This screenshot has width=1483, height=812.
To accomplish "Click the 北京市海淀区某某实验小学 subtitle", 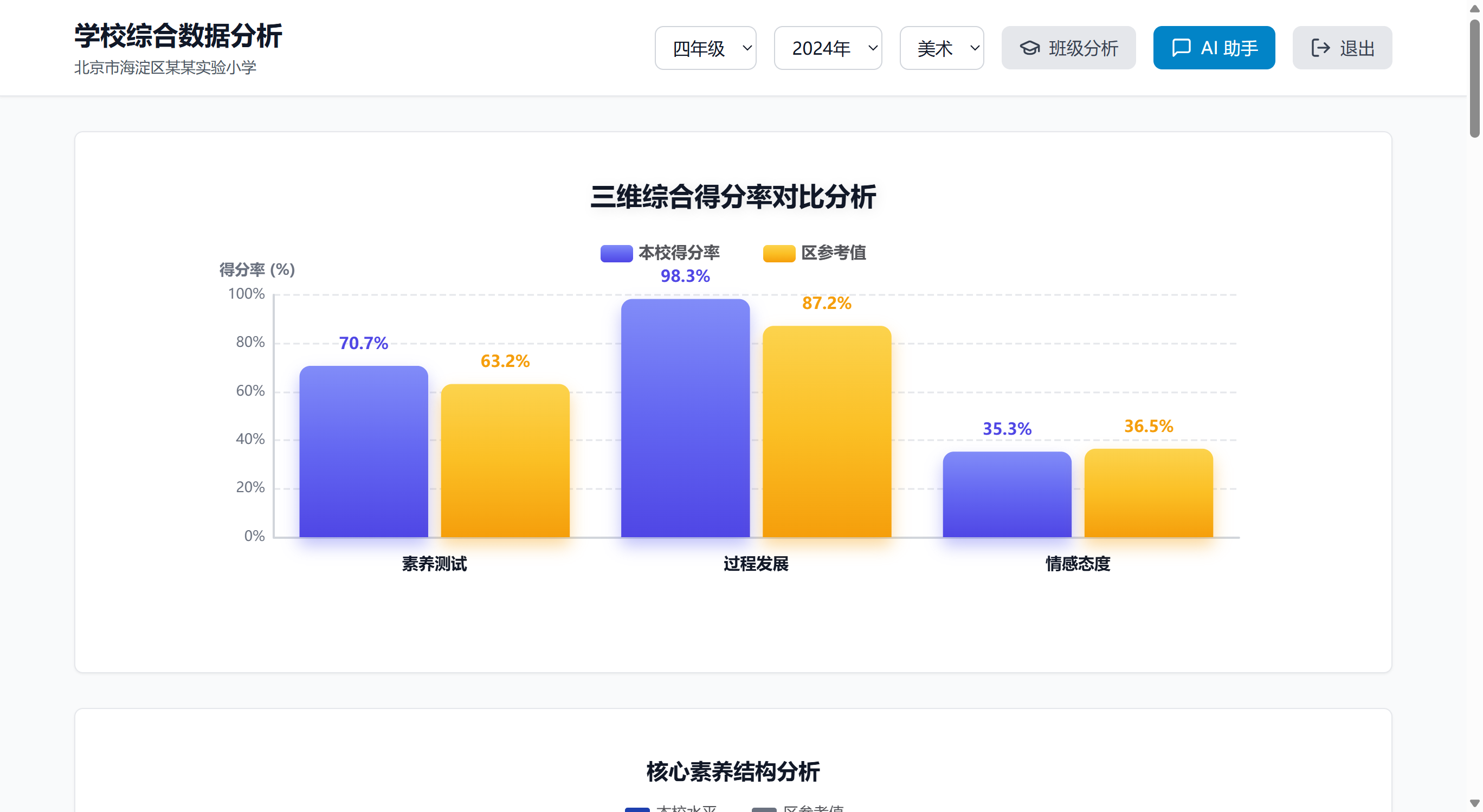I will (165, 67).
